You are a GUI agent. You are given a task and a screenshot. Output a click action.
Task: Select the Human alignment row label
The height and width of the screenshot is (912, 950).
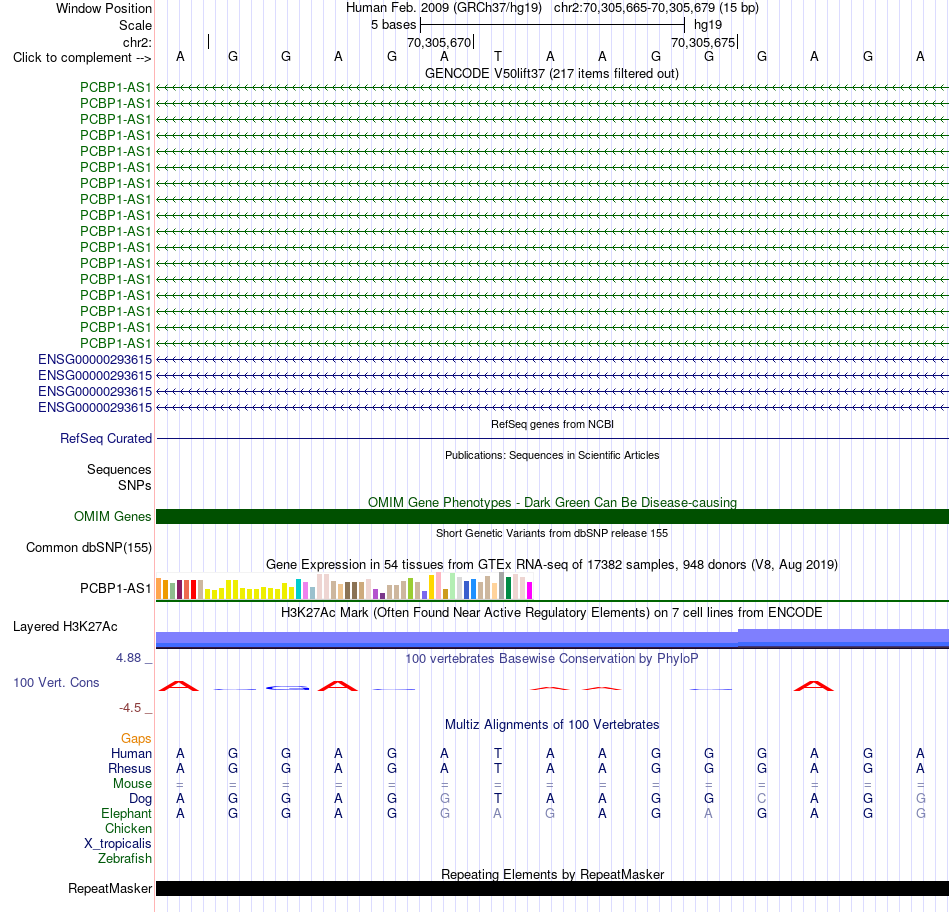131,753
